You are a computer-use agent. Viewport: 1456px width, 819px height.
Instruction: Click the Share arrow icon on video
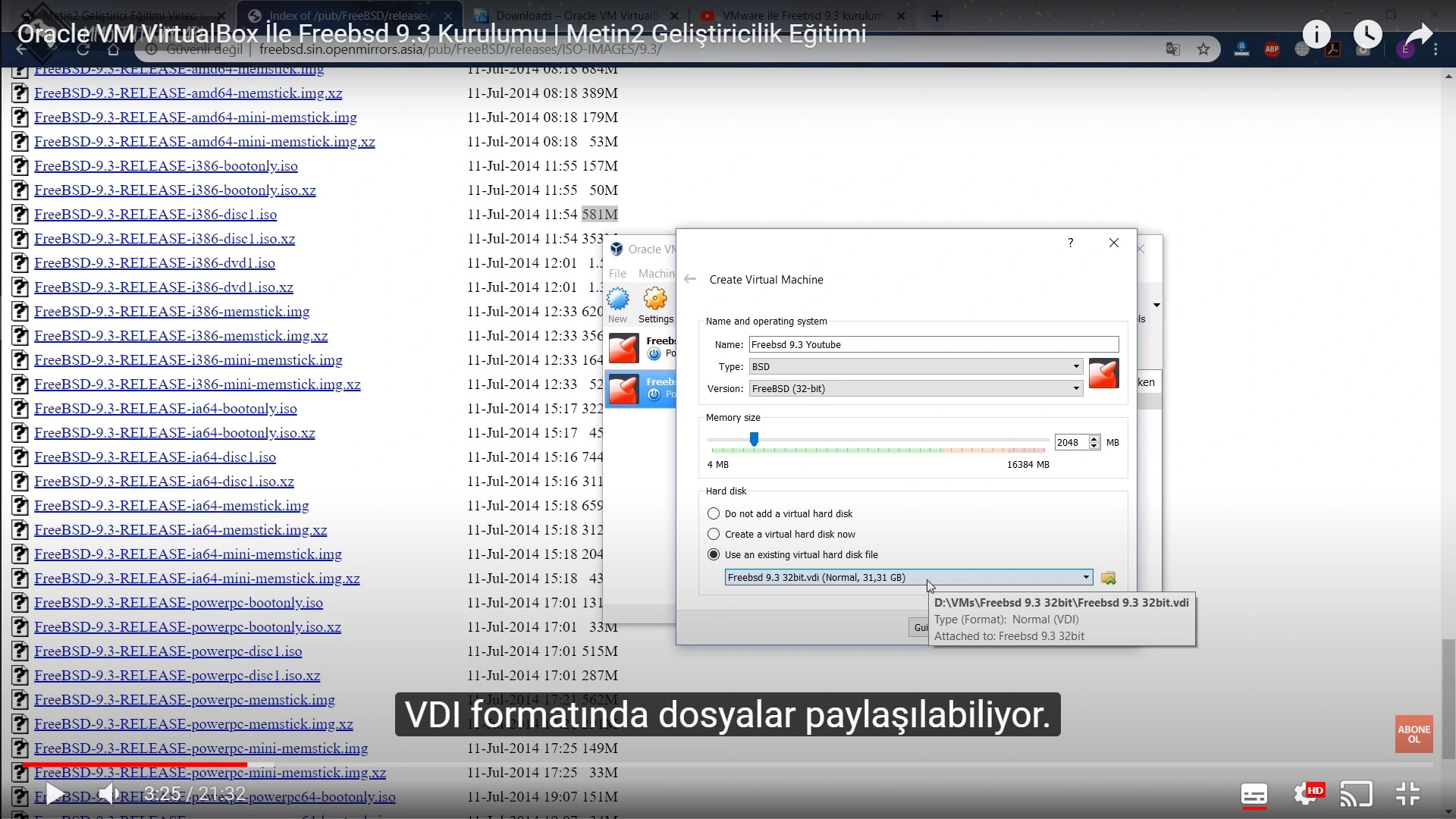point(1418,34)
